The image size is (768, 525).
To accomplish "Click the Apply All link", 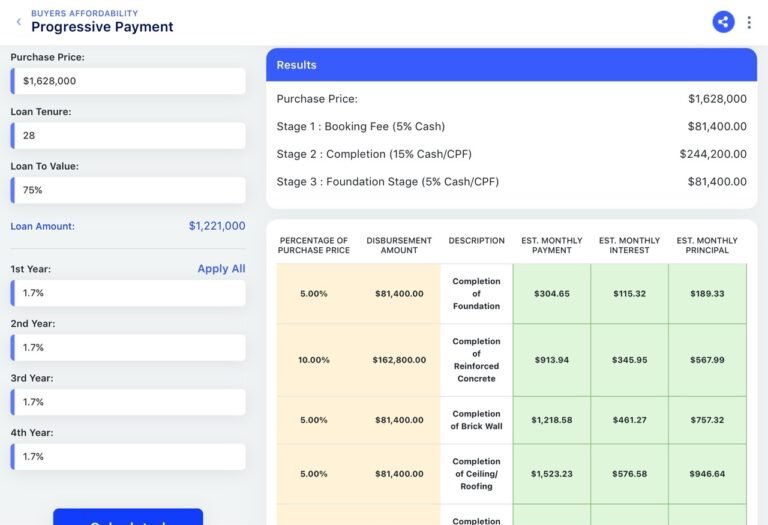I will click(x=221, y=268).
